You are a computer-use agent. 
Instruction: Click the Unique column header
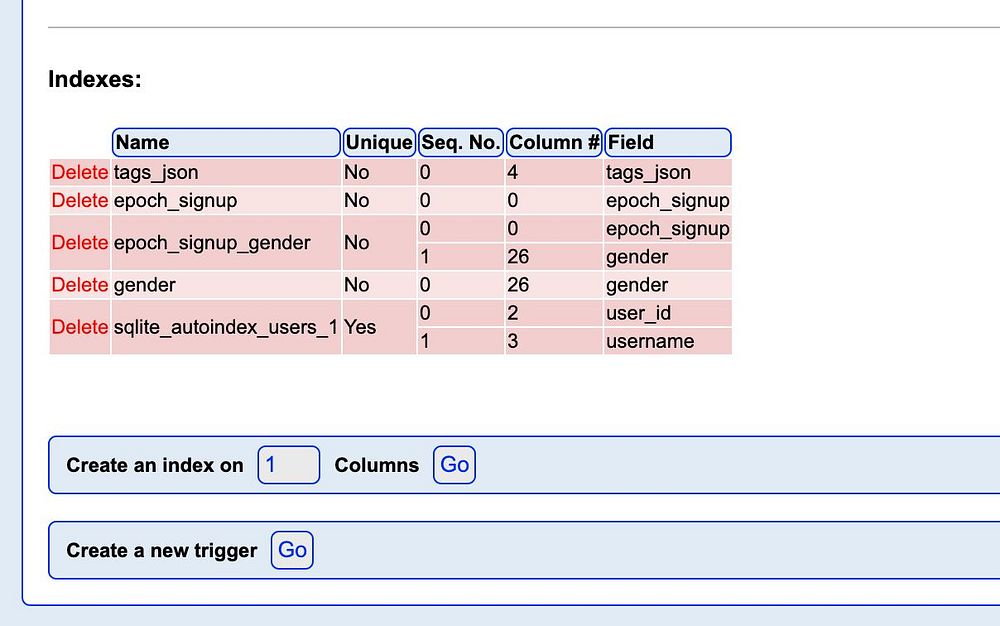(x=378, y=142)
